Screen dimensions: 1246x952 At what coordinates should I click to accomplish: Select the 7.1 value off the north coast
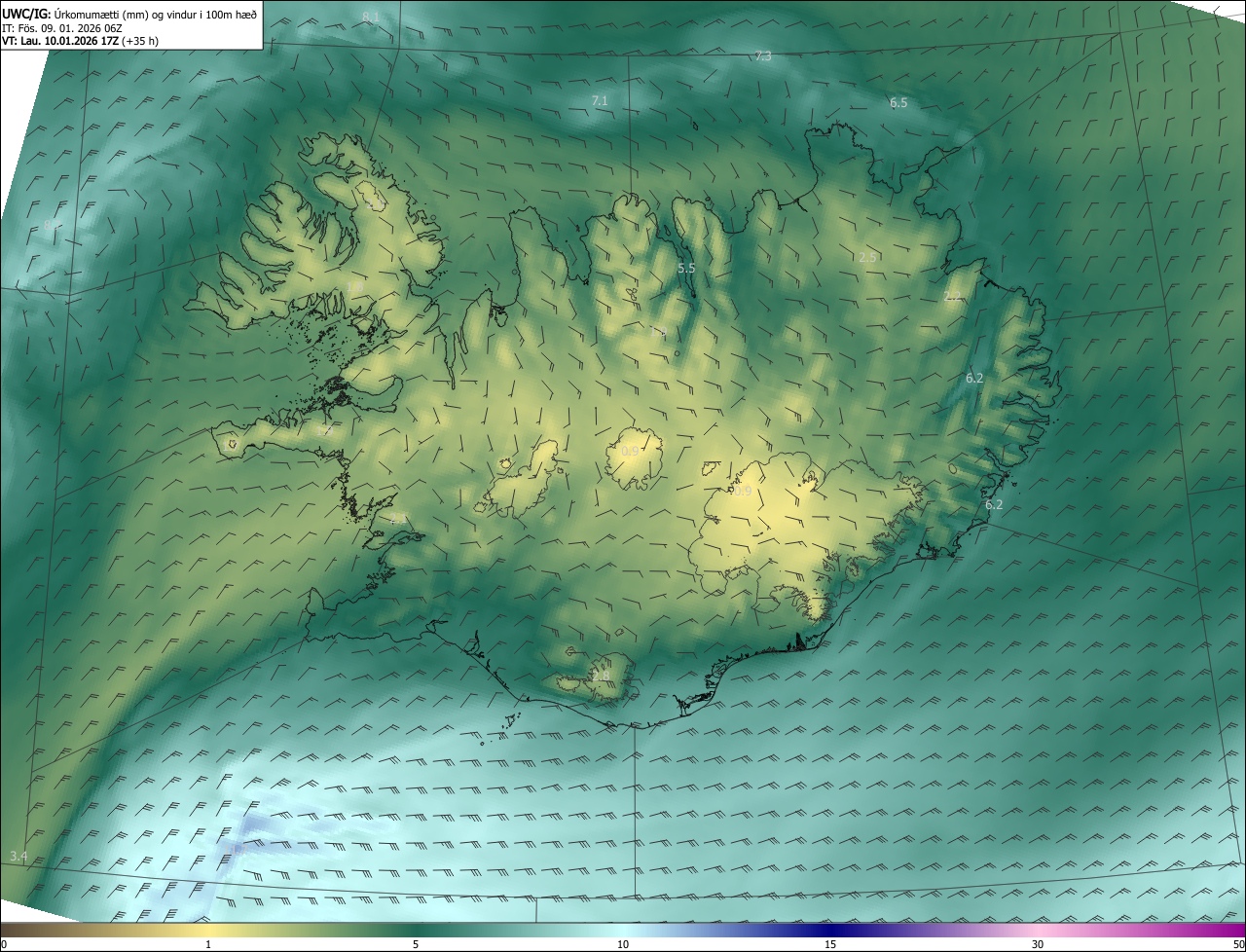[x=600, y=101]
